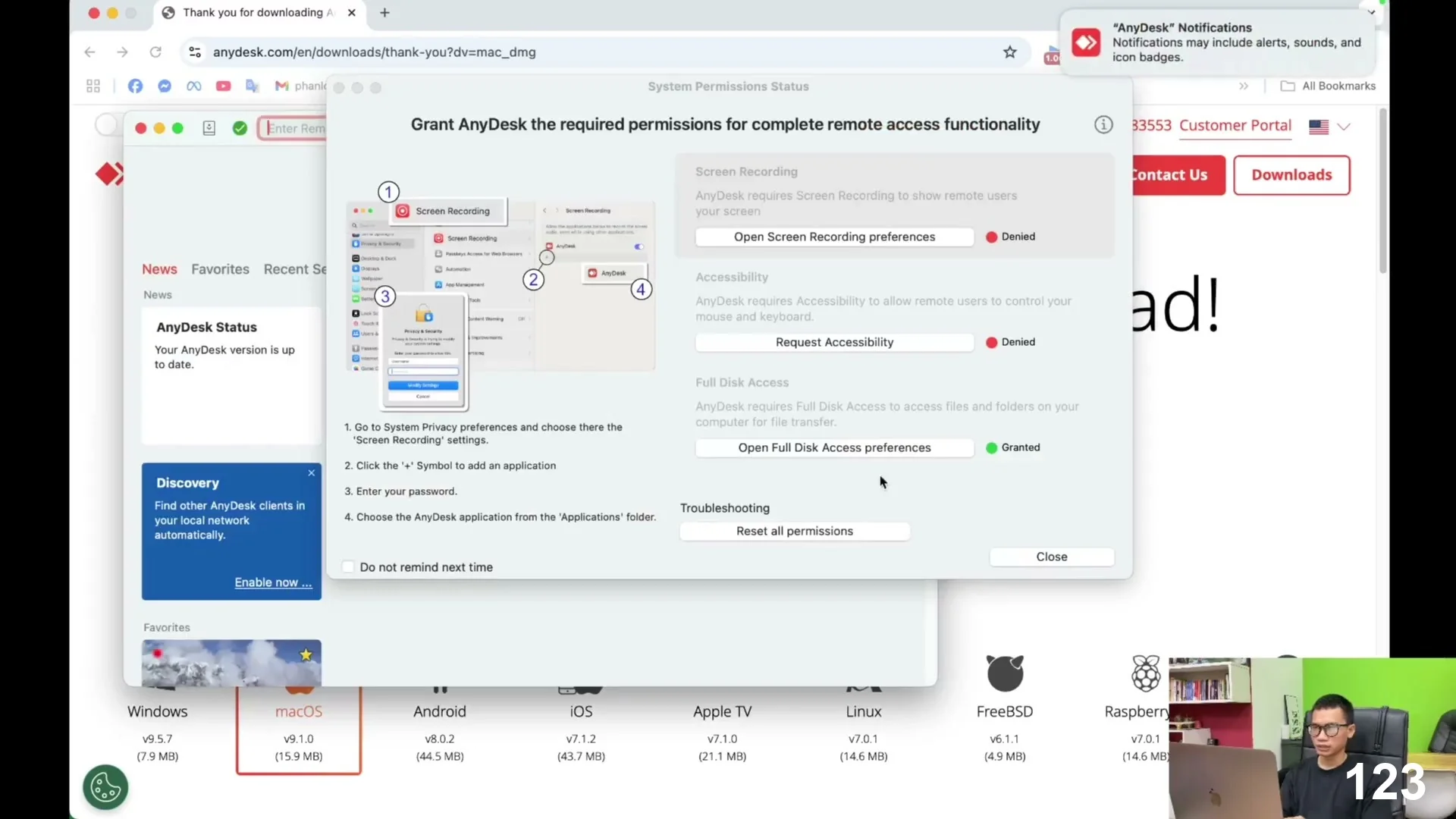The image size is (1456, 819).
Task: Switch to the News tab in AnyDesk
Action: (x=159, y=269)
